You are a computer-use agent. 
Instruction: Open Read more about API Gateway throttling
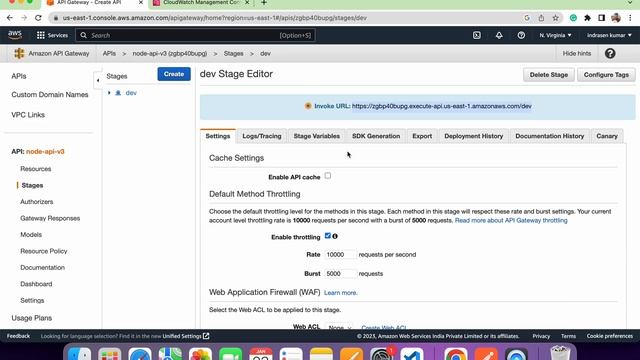coord(511,220)
